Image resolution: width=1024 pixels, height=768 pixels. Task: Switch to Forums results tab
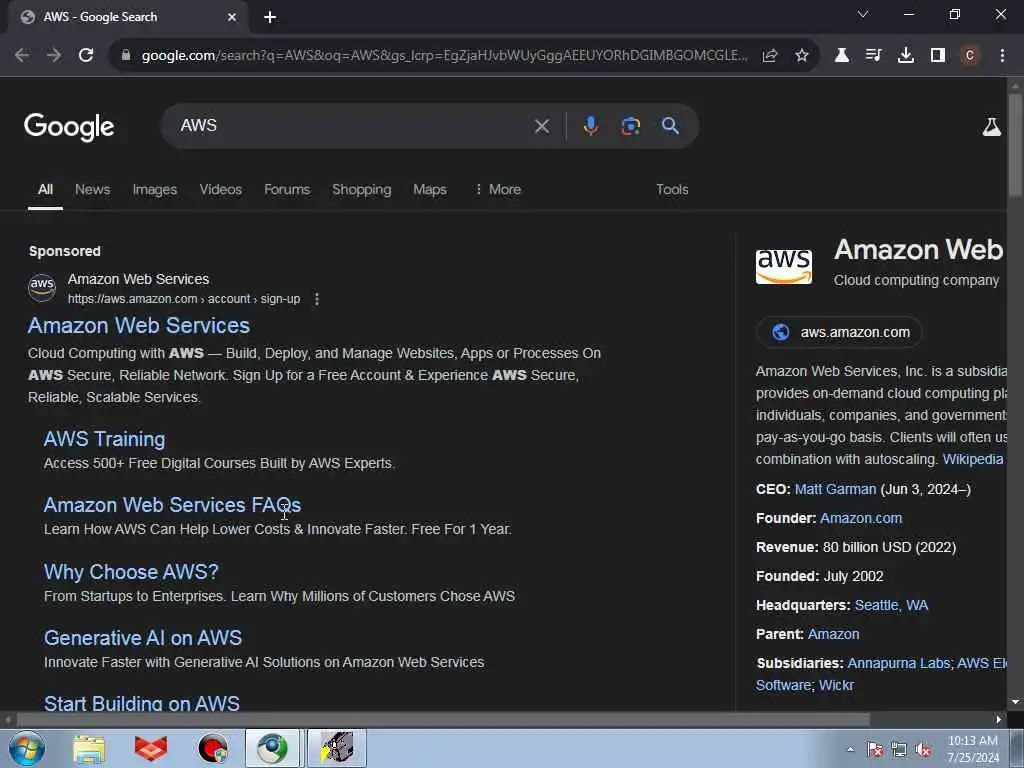click(x=287, y=189)
